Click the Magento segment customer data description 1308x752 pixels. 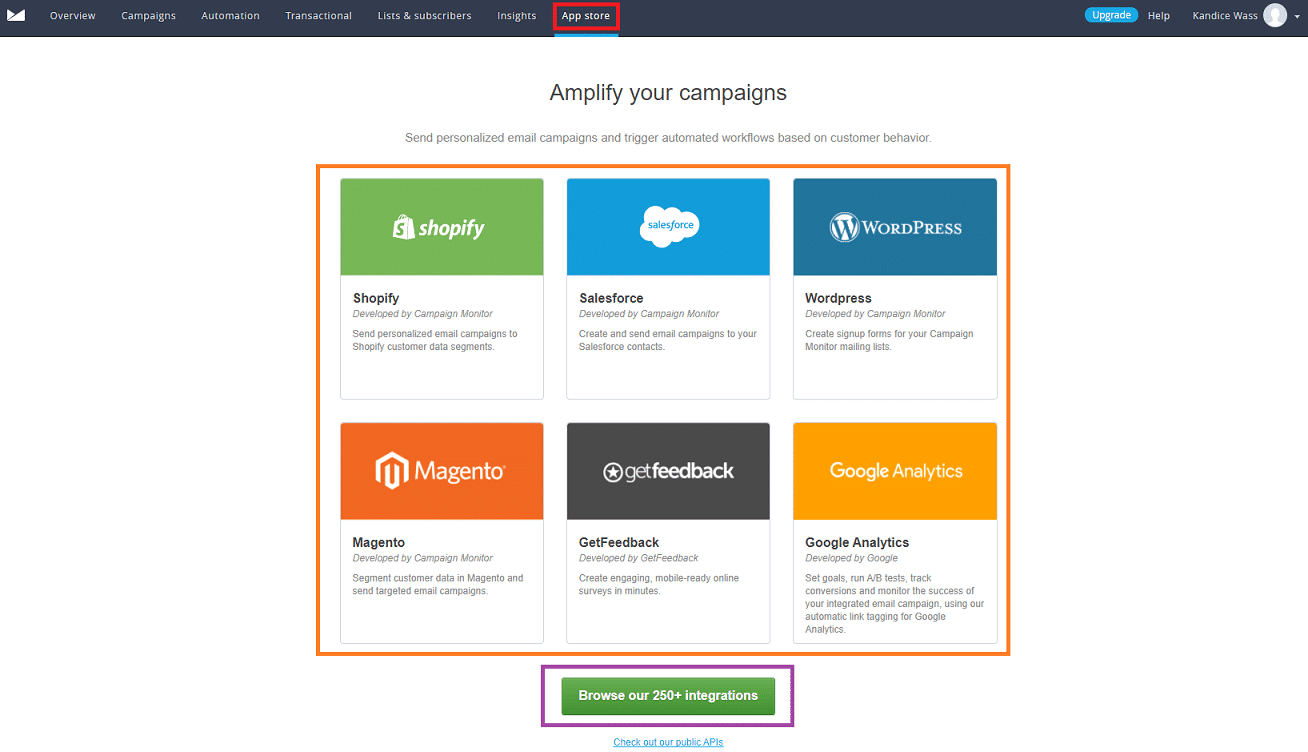click(x=438, y=584)
